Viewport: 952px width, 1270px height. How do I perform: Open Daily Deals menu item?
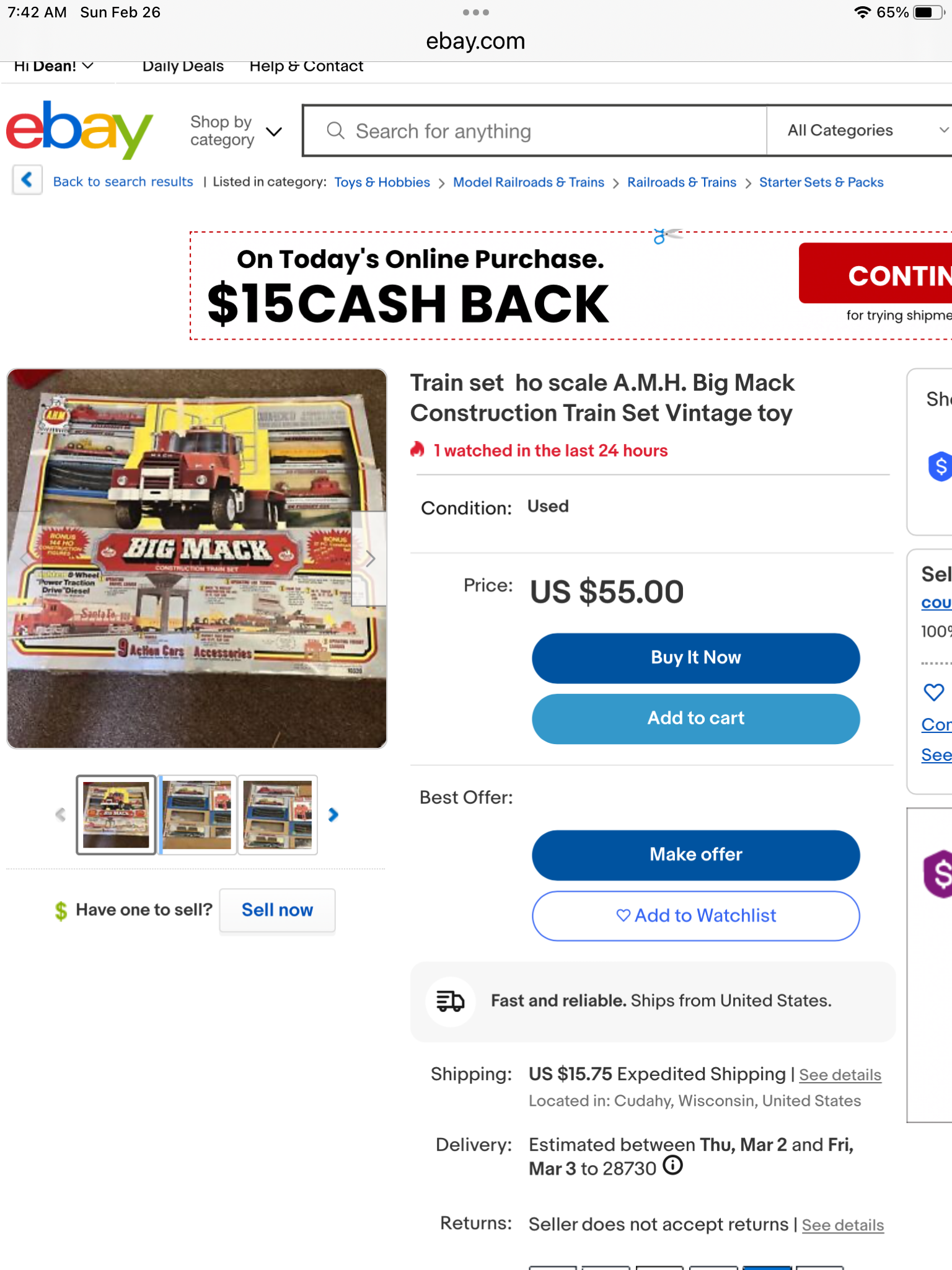183,66
